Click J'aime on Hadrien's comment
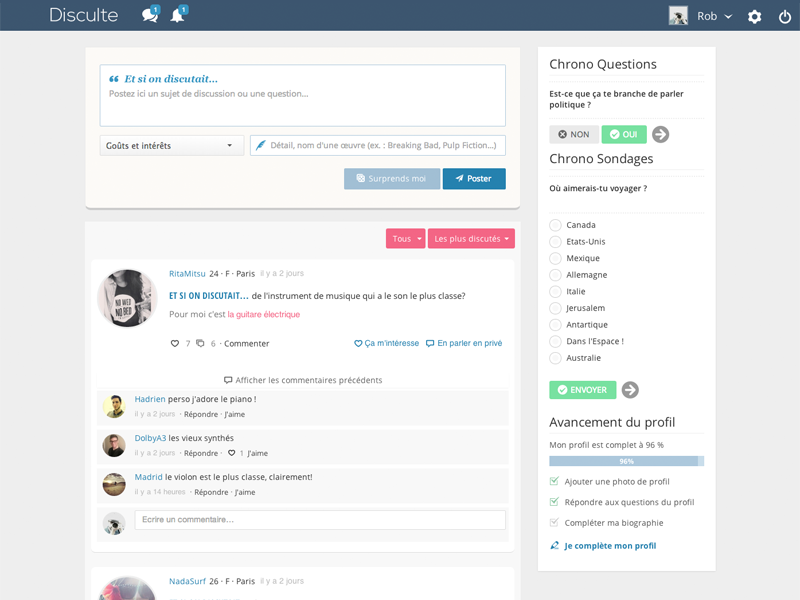This screenshot has width=800, height=600. point(235,414)
